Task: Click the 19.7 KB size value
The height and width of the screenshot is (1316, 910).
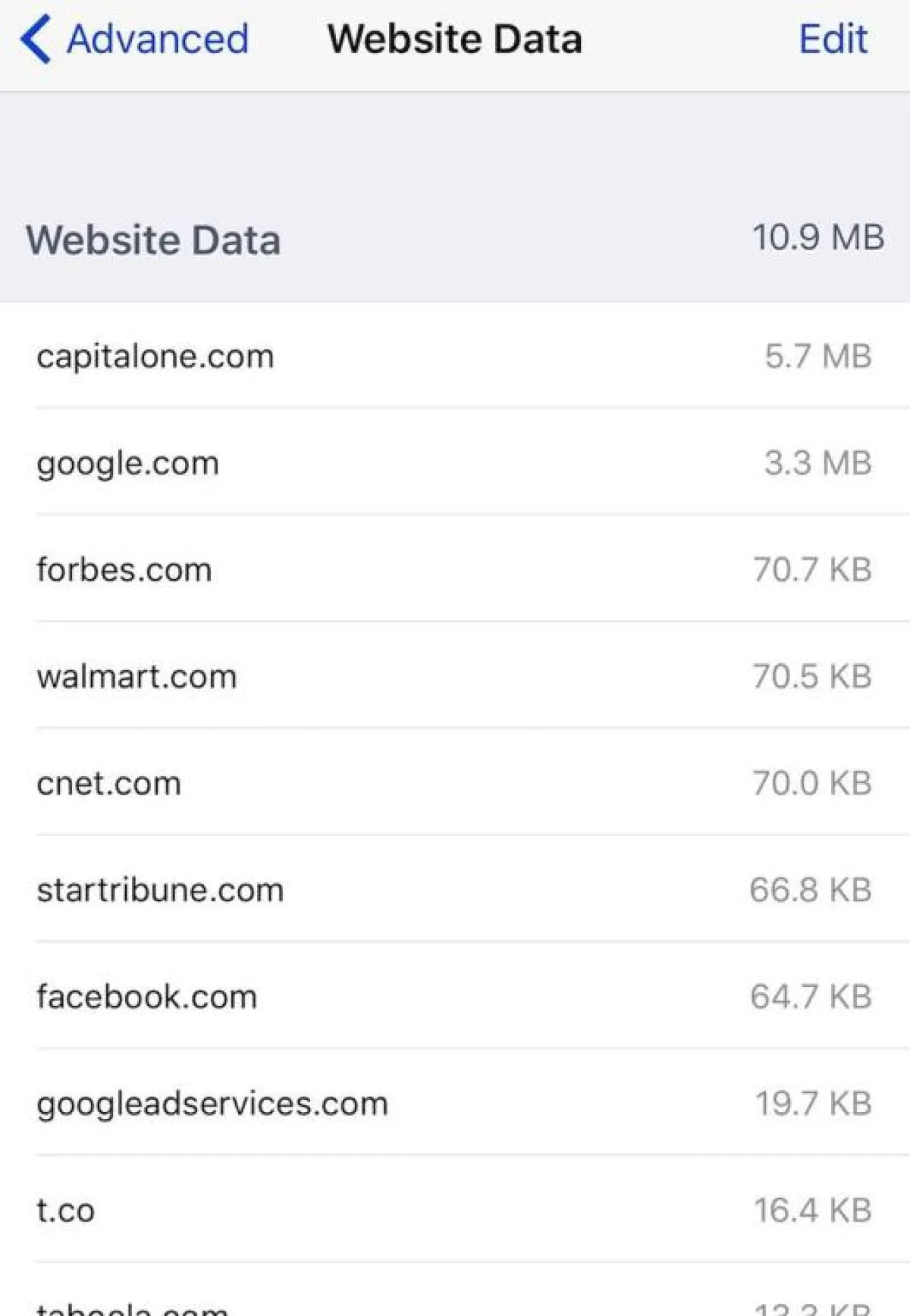Action: (813, 1104)
